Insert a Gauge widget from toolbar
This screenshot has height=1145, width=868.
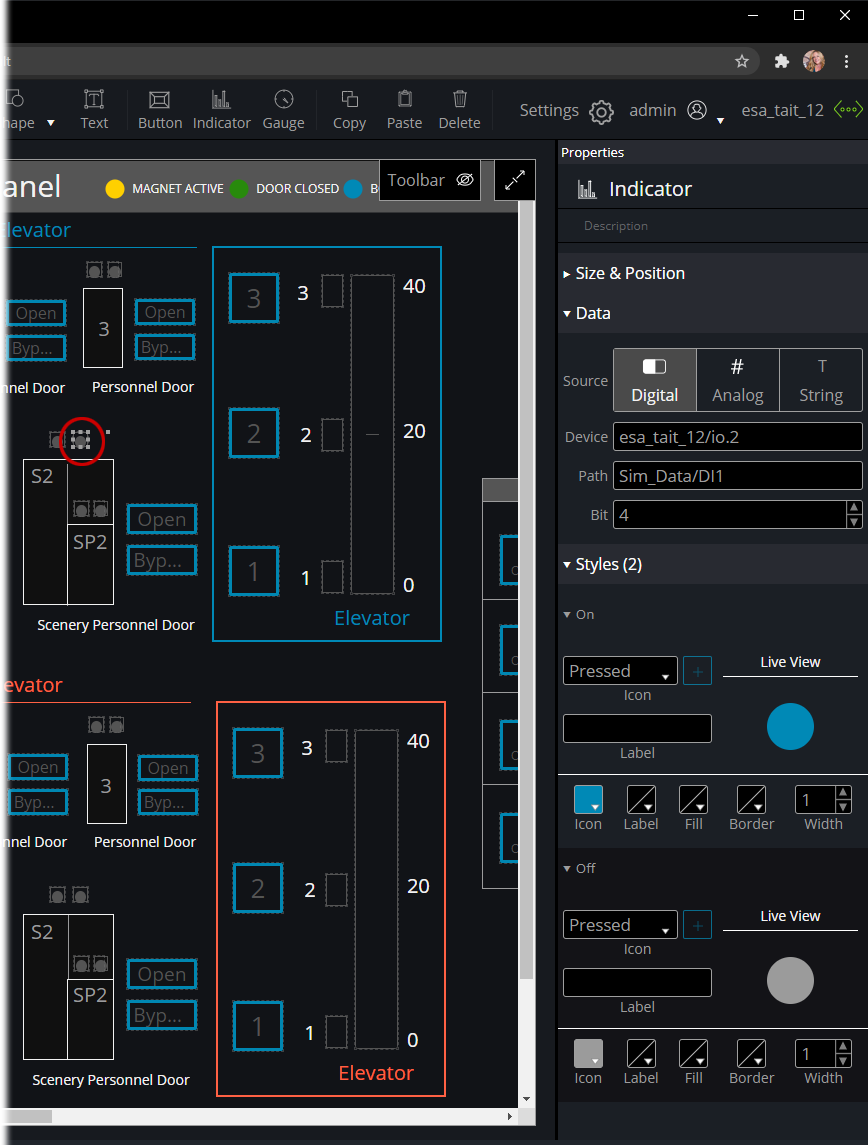click(283, 110)
